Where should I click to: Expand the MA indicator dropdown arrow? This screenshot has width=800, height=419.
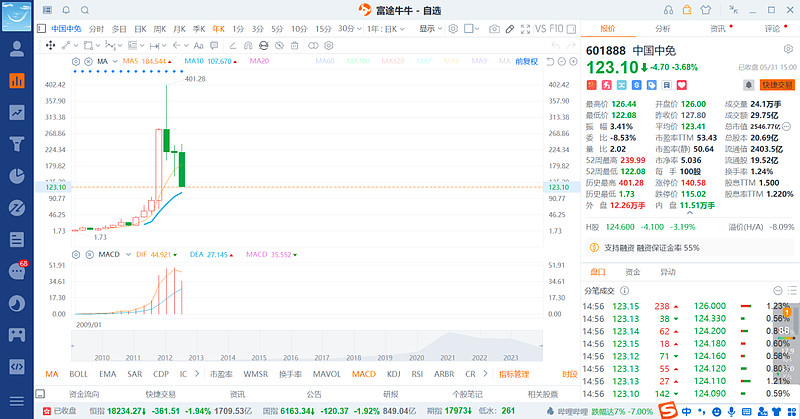coord(115,61)
